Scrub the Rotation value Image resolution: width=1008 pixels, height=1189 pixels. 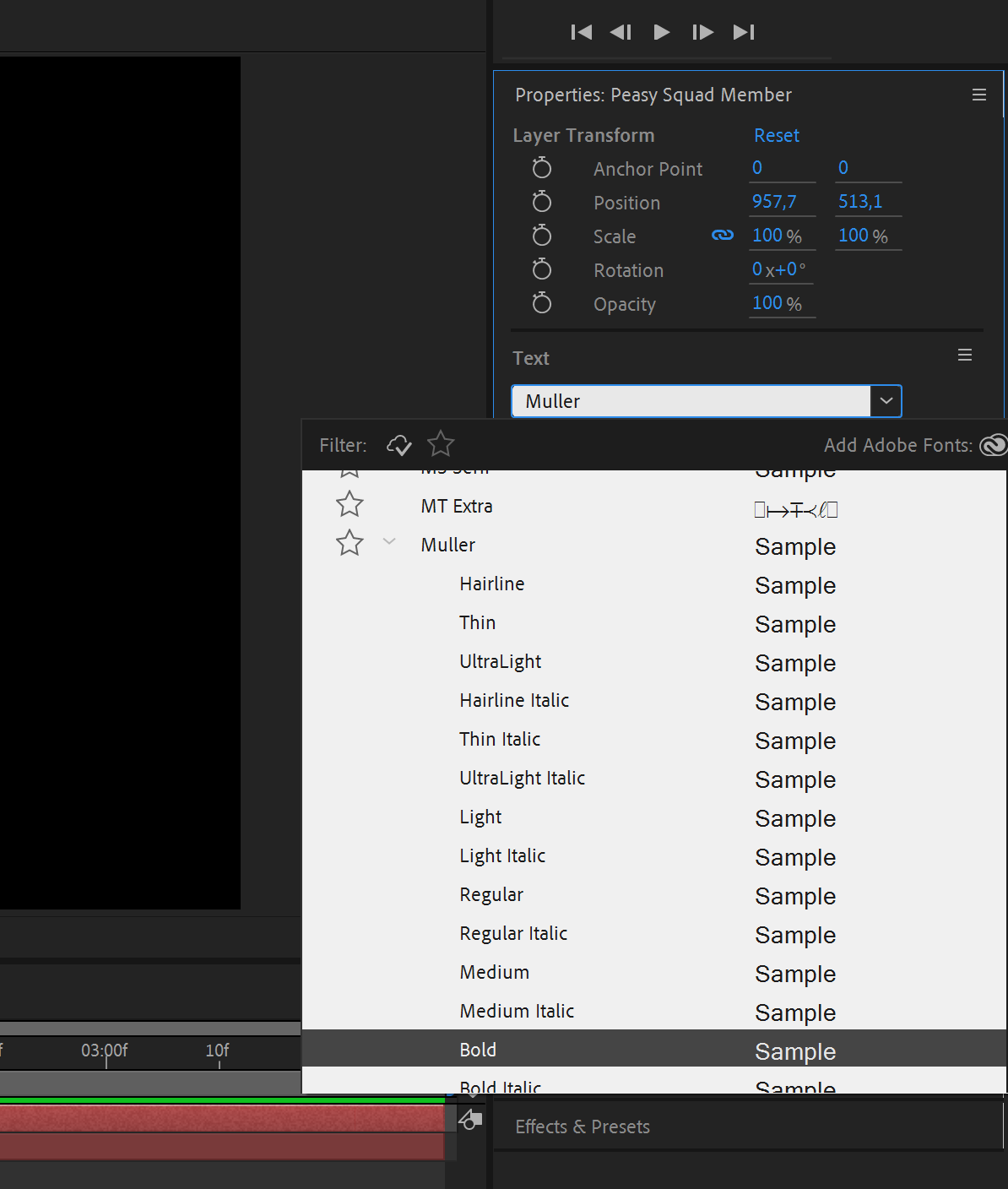point(778,269)
